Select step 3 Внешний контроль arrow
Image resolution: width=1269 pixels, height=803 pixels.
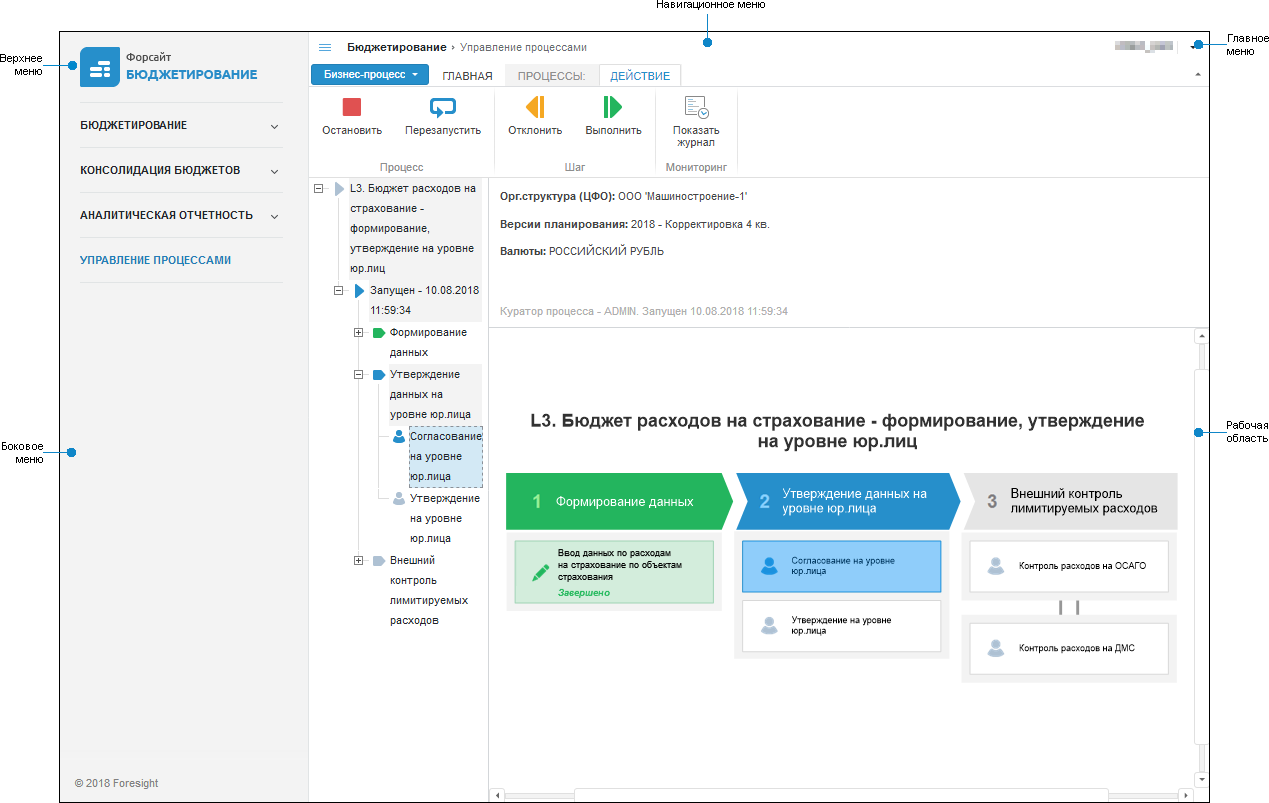point(1070,501)
